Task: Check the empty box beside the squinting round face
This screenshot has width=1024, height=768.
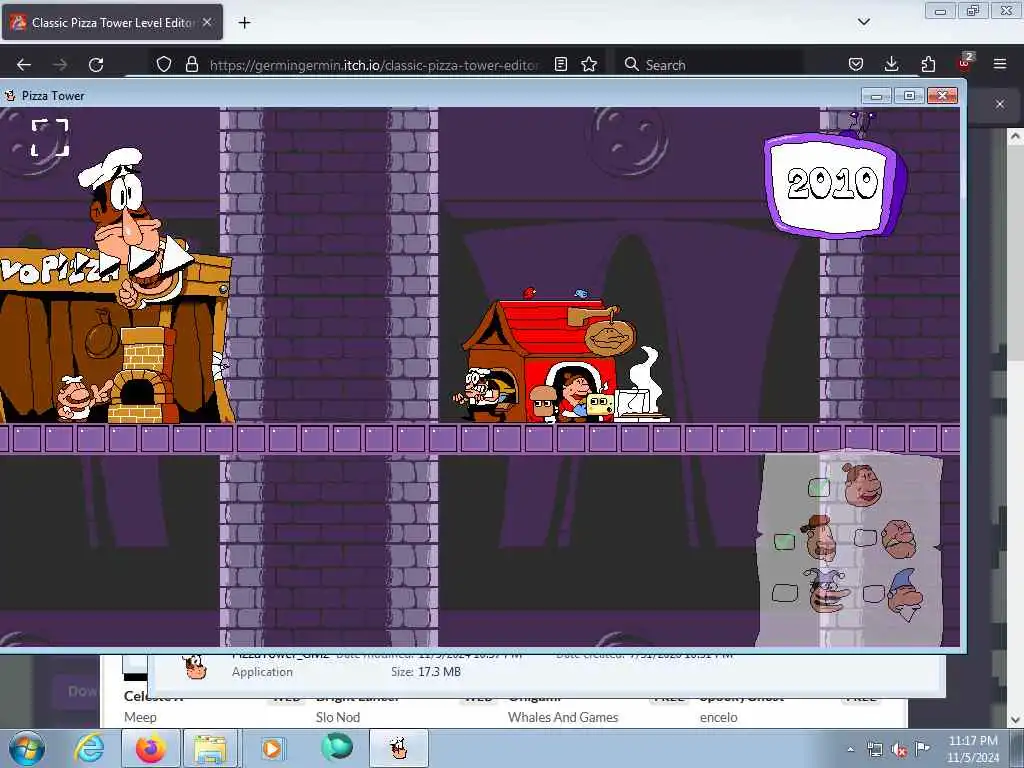Action: pos(865,537)
